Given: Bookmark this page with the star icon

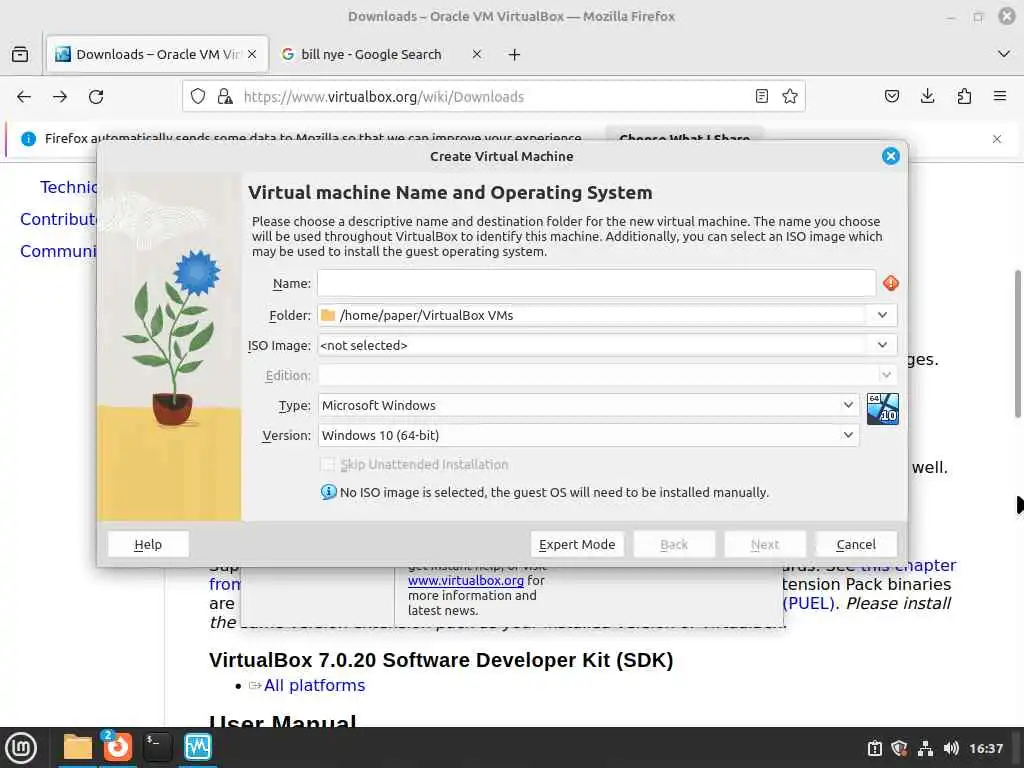Looking at the screenshot, I should (790, 97).
